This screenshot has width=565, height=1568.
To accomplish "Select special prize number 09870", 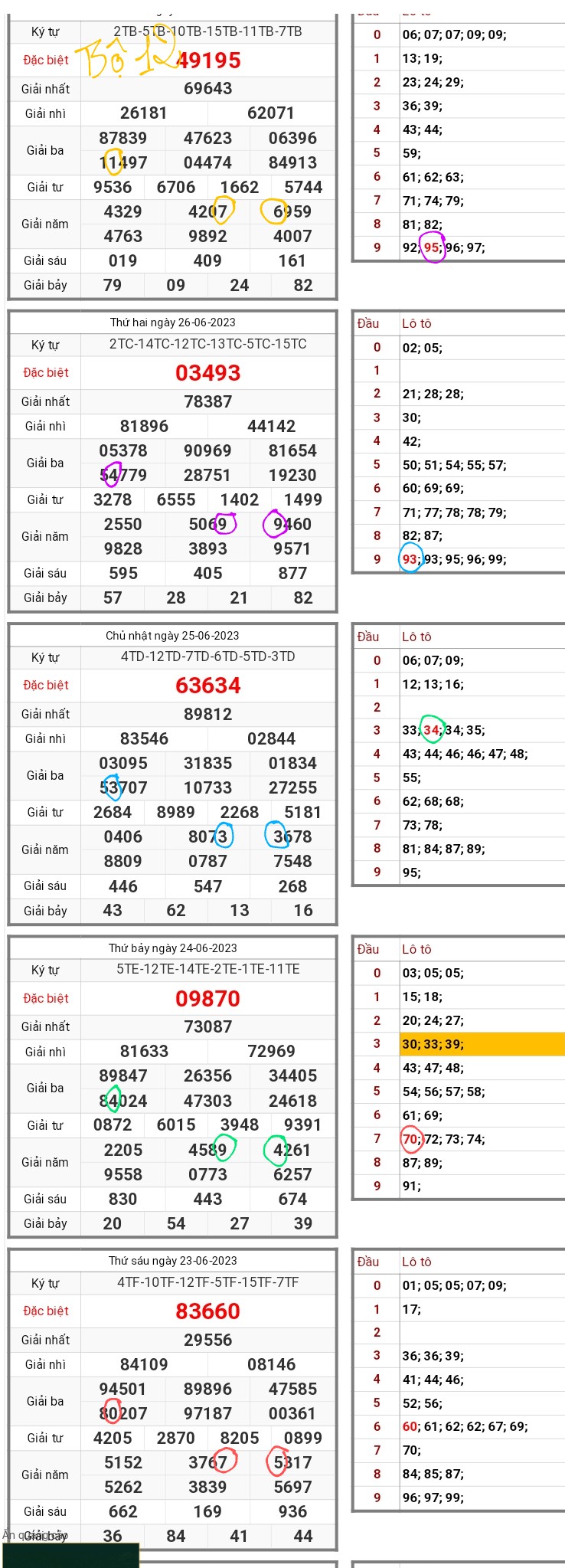I will pyautogui.click(x=208, y=999).
